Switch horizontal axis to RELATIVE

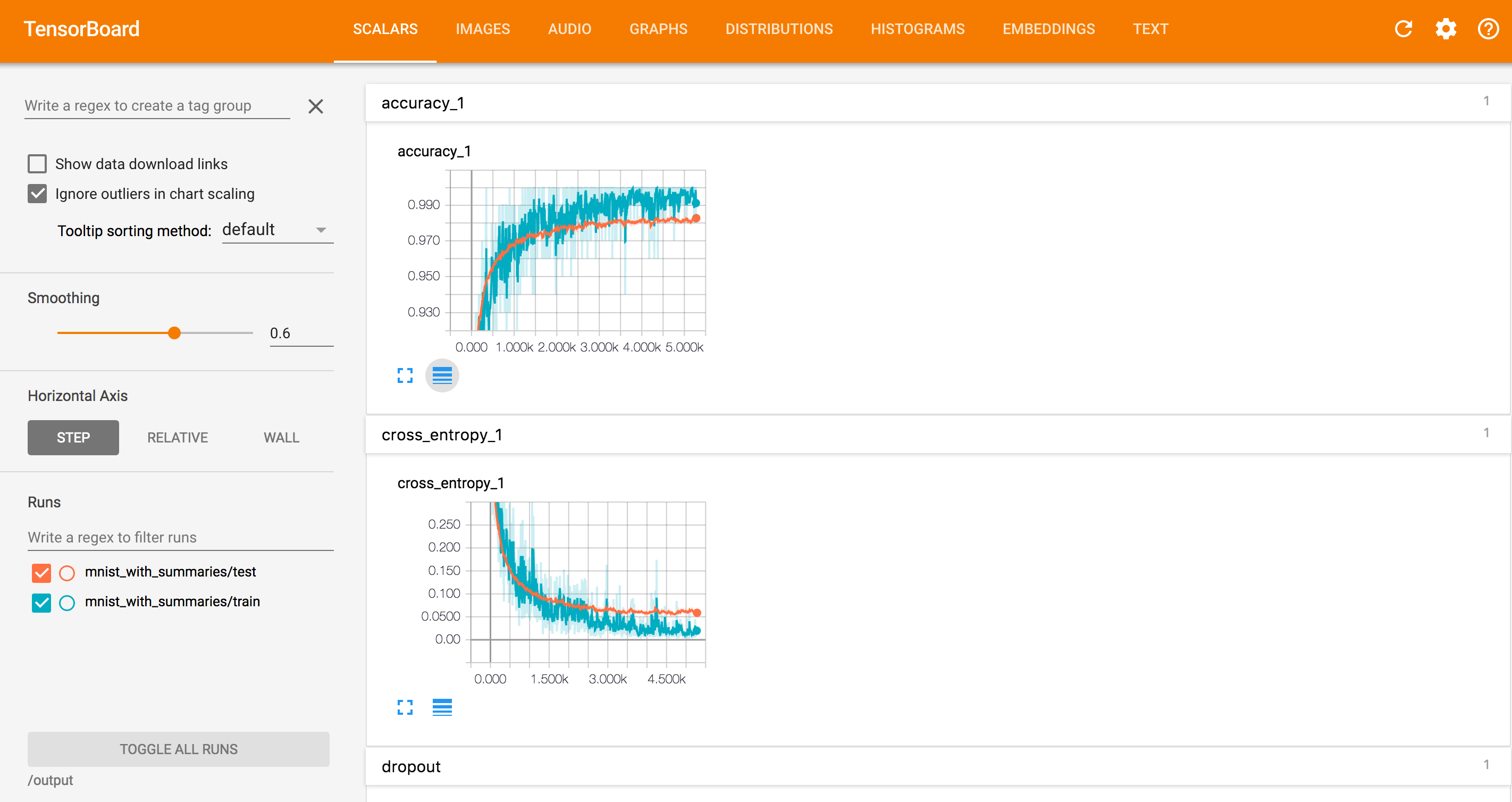pyautogui.click(x=177, y=437)
